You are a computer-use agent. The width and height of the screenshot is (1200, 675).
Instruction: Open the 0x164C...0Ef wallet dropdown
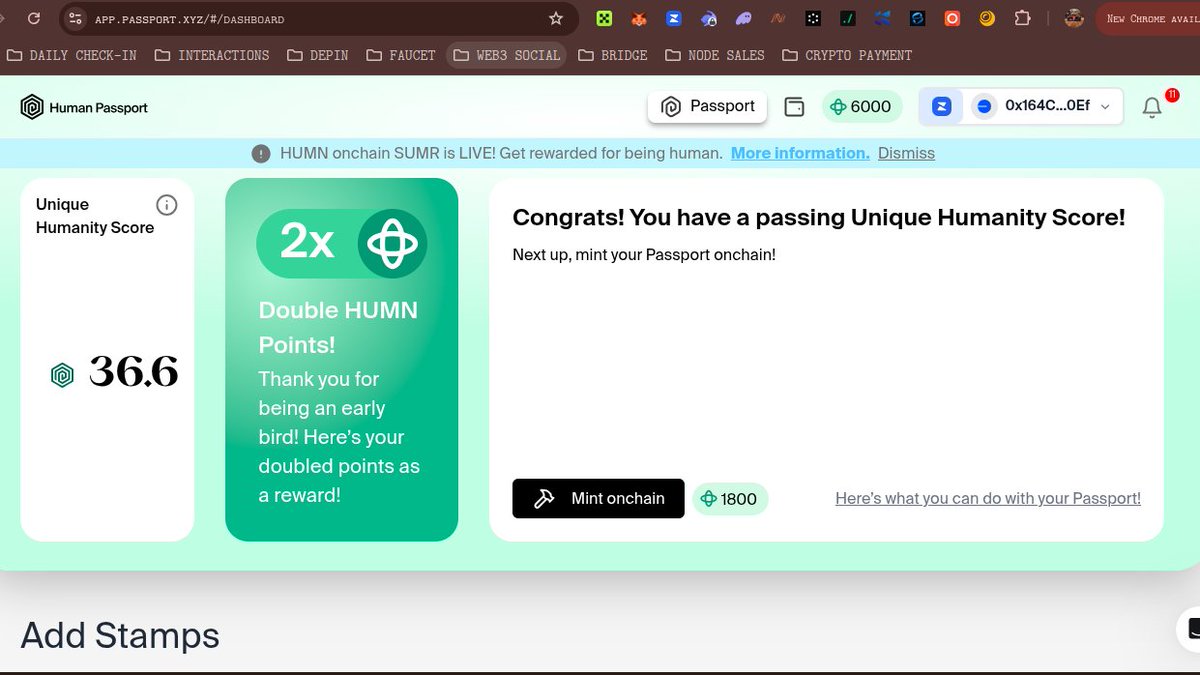click(x=1042, y=106)
